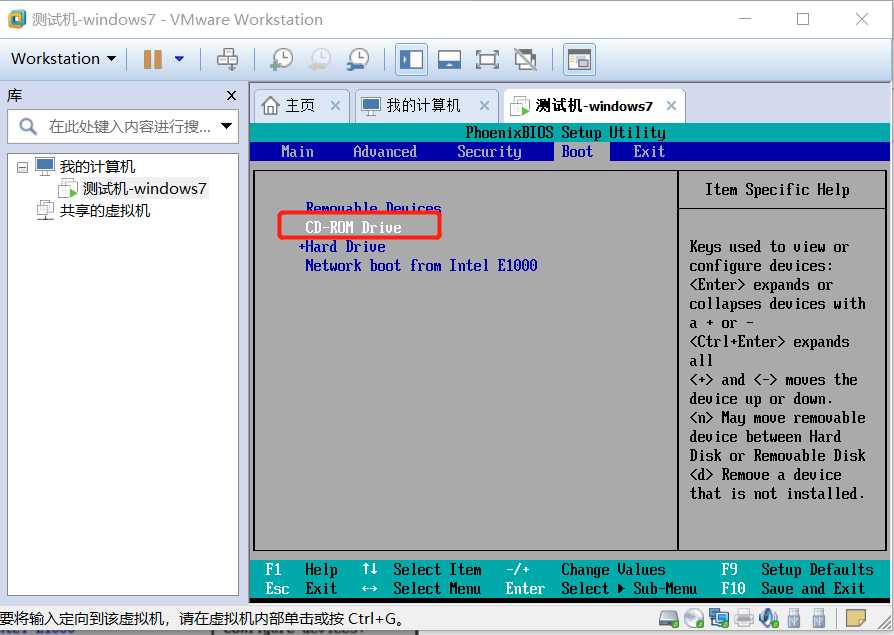
Task: Collapse the 我的计算机 tree node
Action: pos(22,168)
